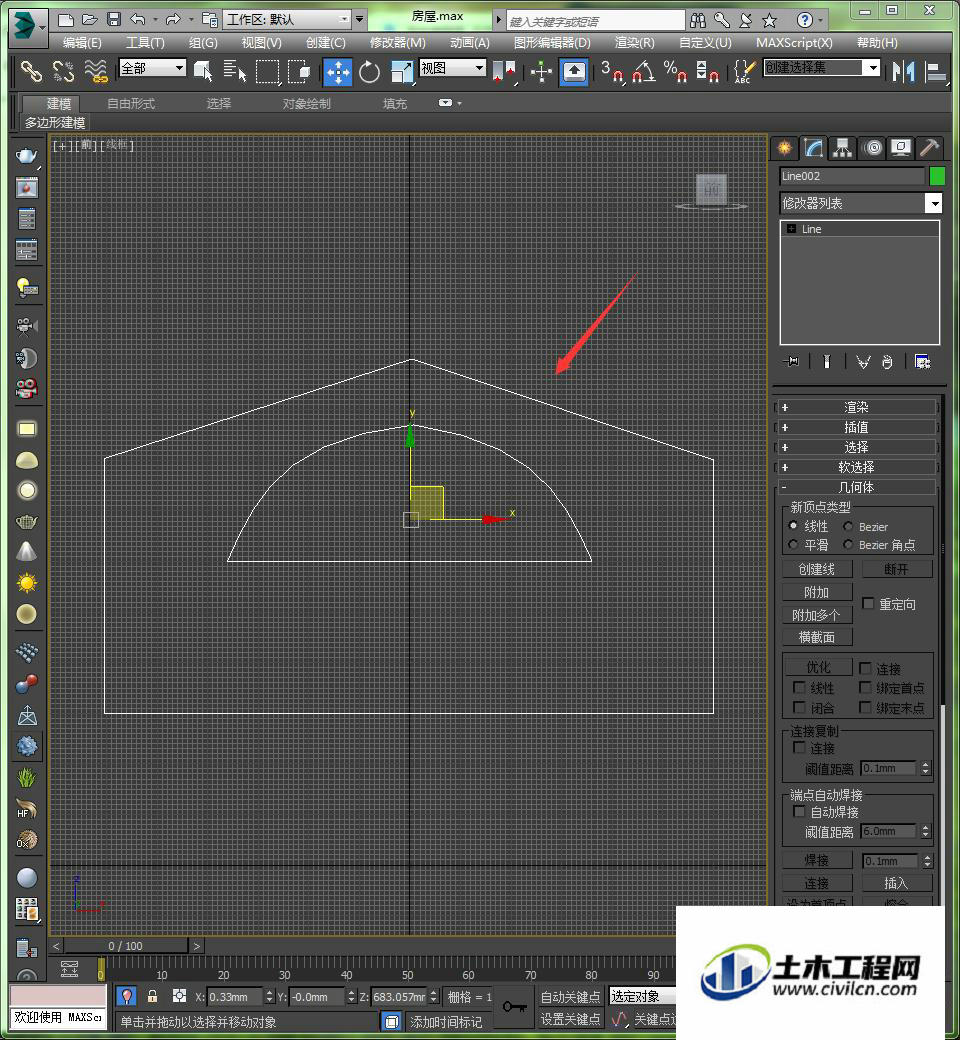This screenshot has width=960, height=1040.
Task: Click the green object color swatch
Action: coord(937,176)
